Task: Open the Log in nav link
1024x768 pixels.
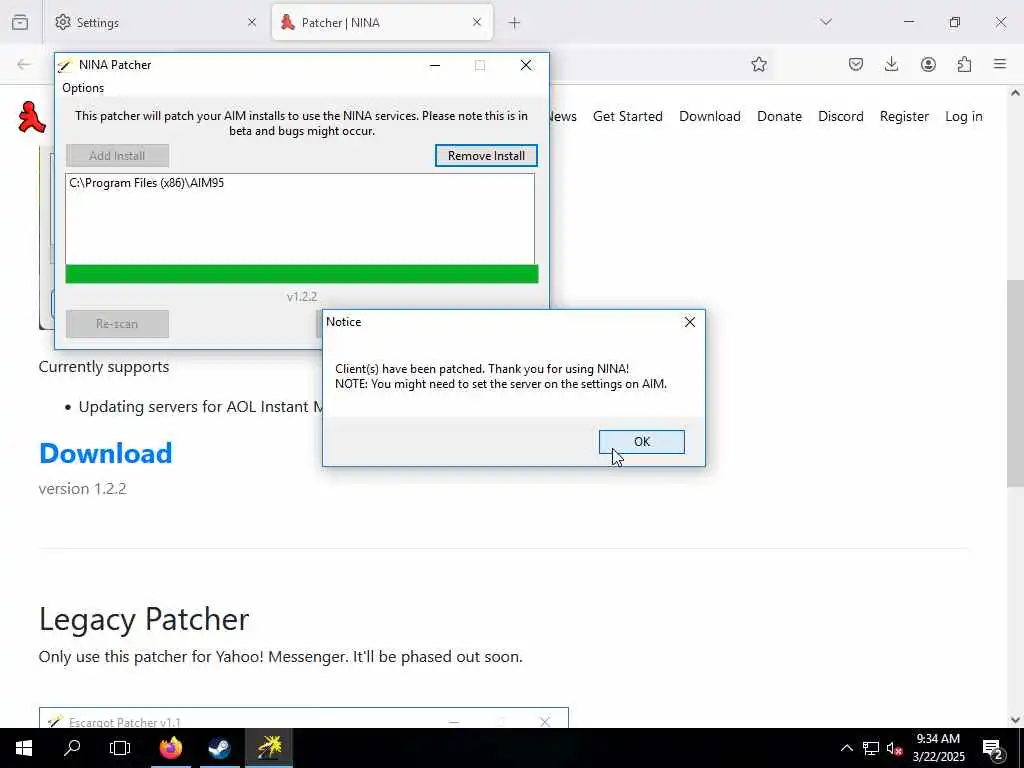Action: coord(963,116)
